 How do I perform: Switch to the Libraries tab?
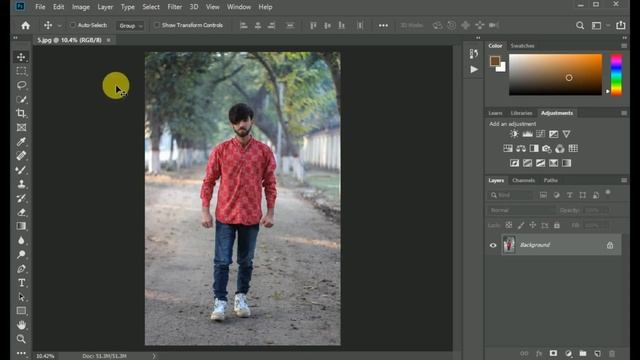click(x=521, y=113)
